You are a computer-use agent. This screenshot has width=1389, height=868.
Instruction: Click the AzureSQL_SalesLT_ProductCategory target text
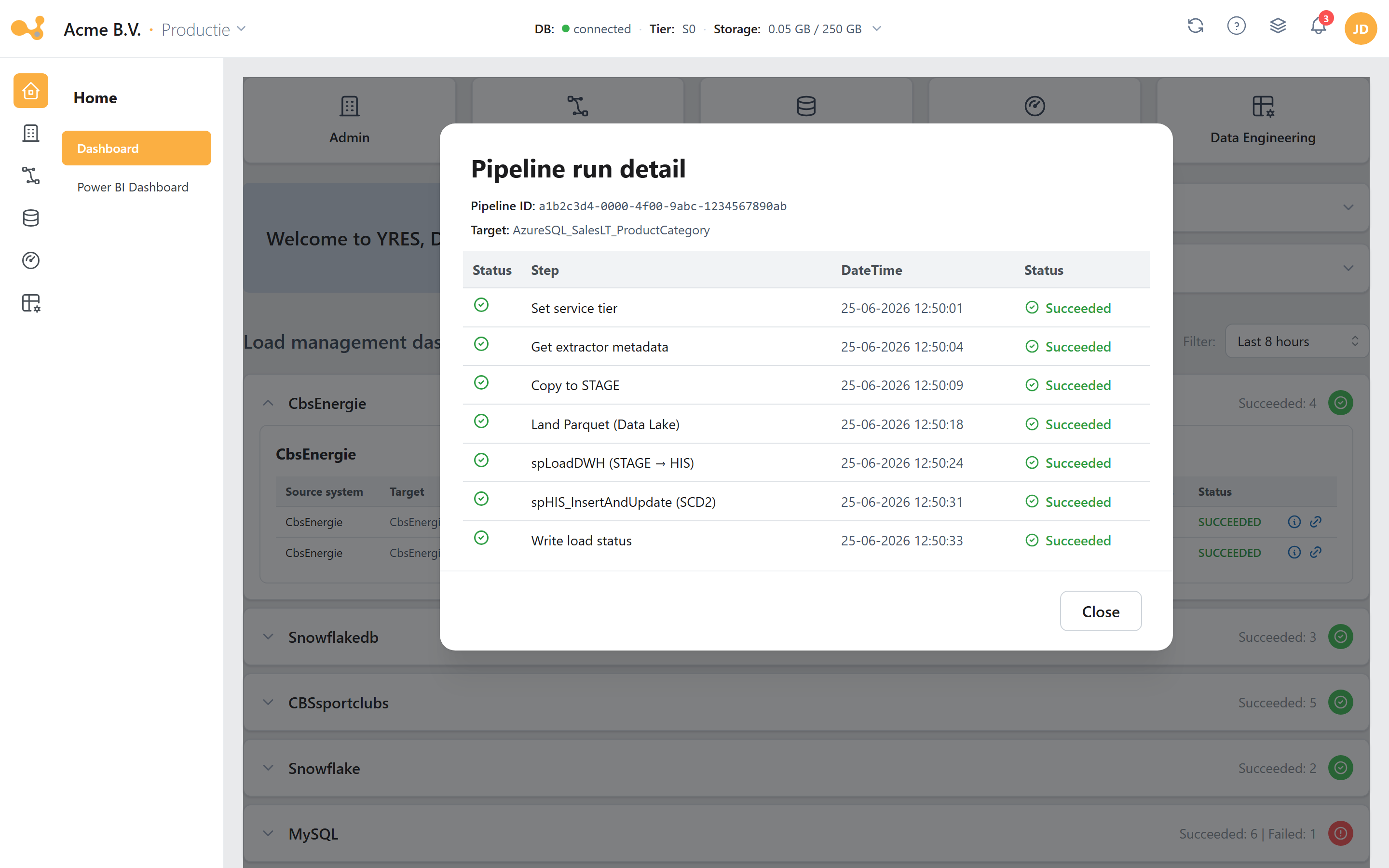click(x=611, y=230)
